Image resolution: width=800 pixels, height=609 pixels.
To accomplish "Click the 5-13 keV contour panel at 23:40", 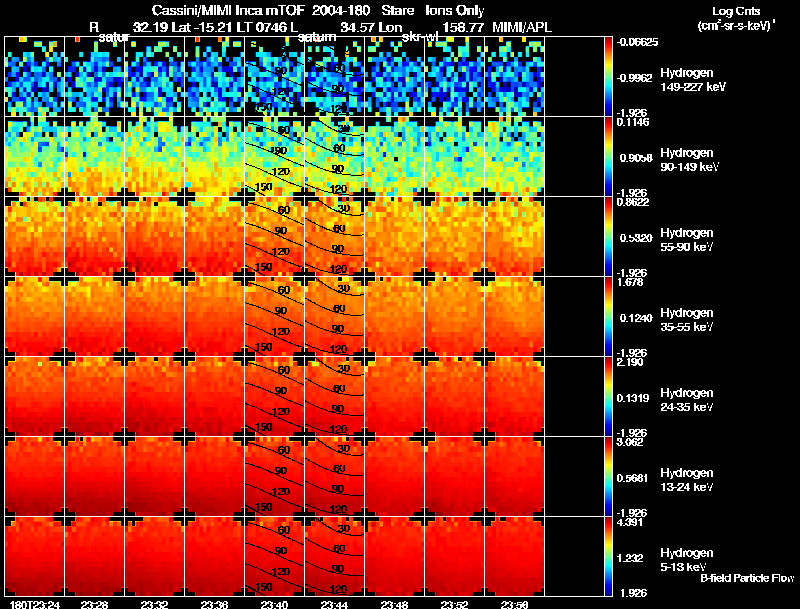I will coord(274,557).
